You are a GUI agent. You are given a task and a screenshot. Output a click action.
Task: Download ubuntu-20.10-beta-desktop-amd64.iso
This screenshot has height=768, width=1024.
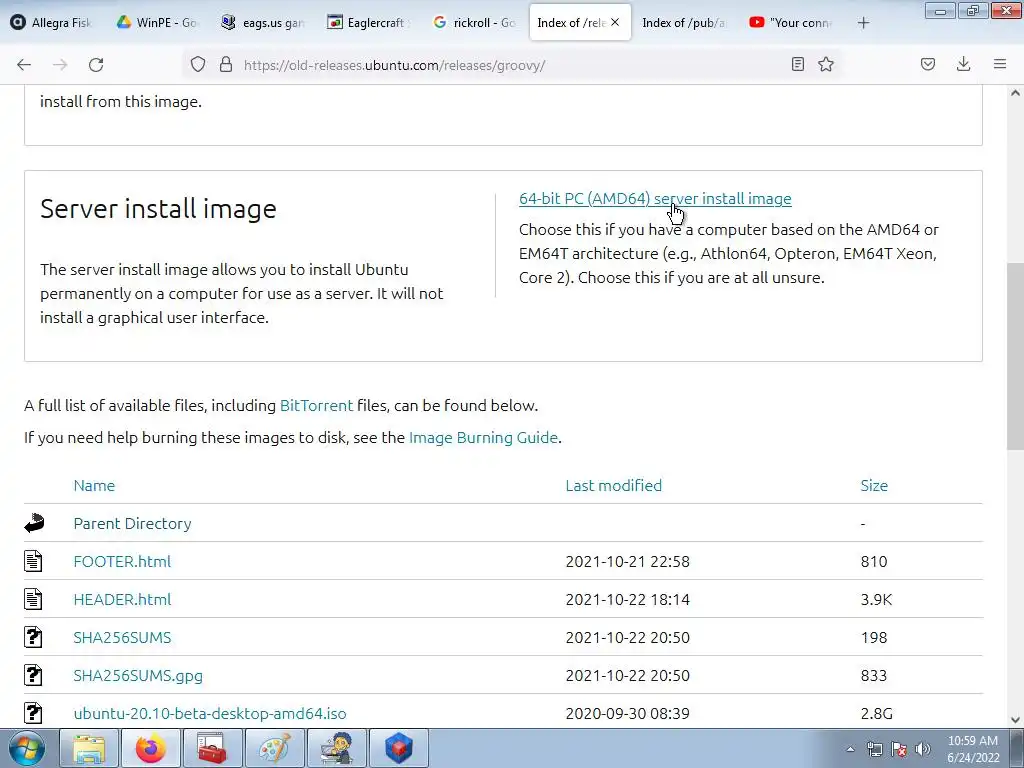coord(210,713)
